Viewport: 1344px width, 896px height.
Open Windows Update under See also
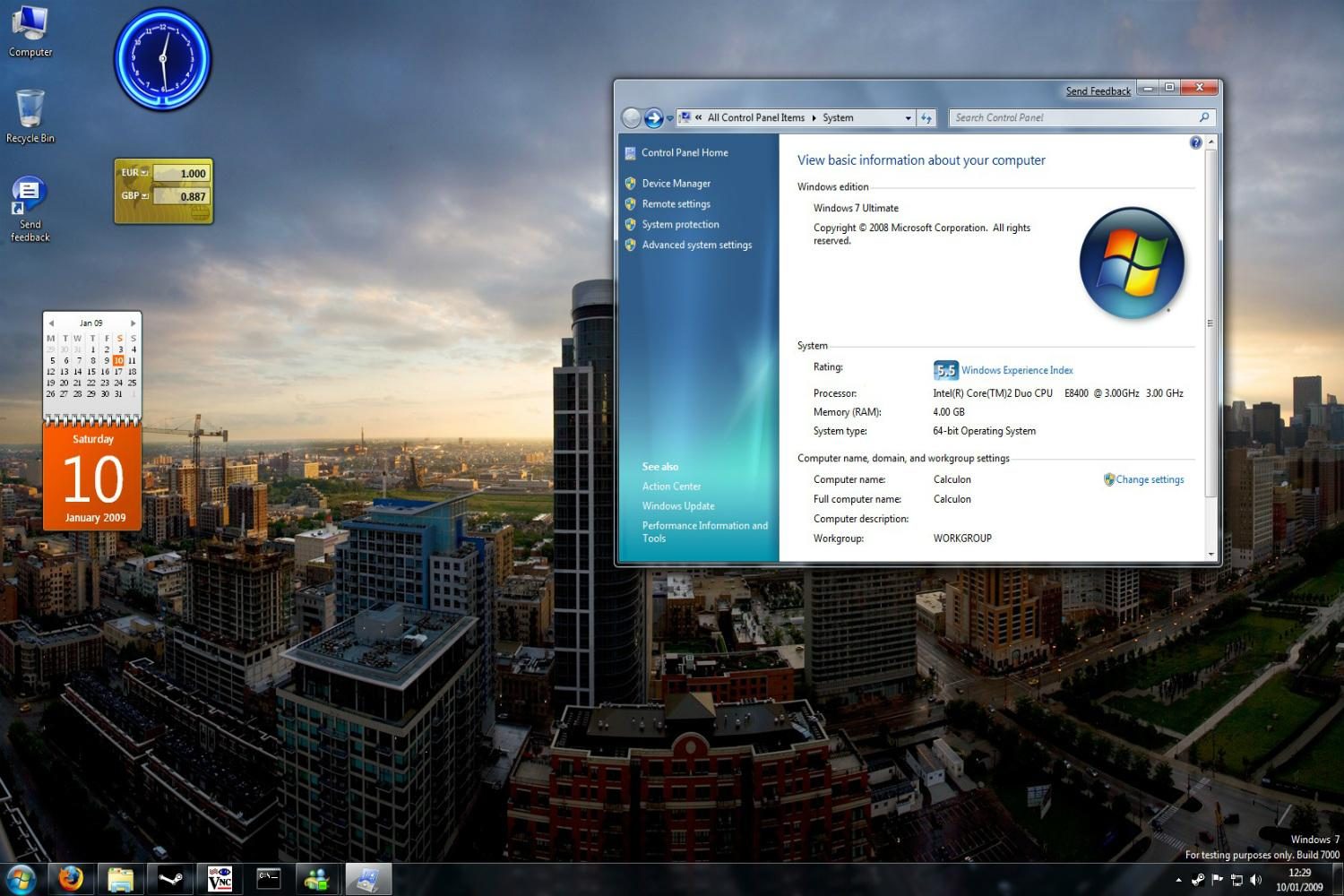pos(678,505)
